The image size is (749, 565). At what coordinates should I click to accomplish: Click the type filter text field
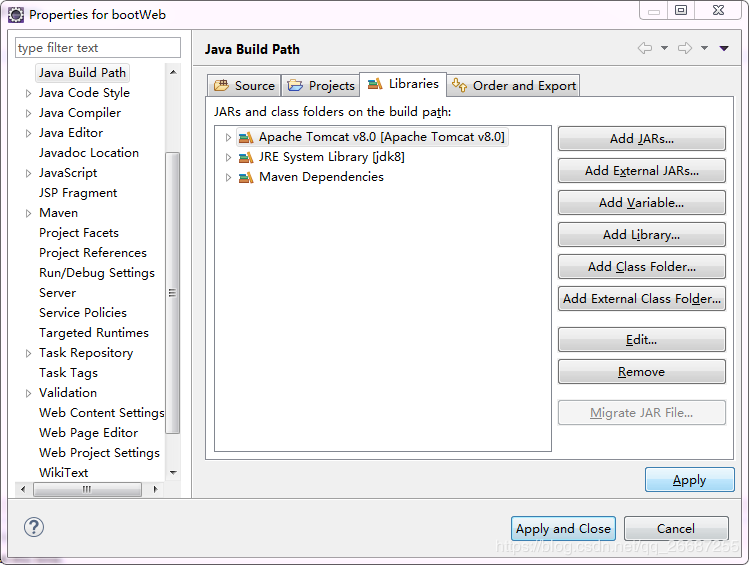[98, 48]
